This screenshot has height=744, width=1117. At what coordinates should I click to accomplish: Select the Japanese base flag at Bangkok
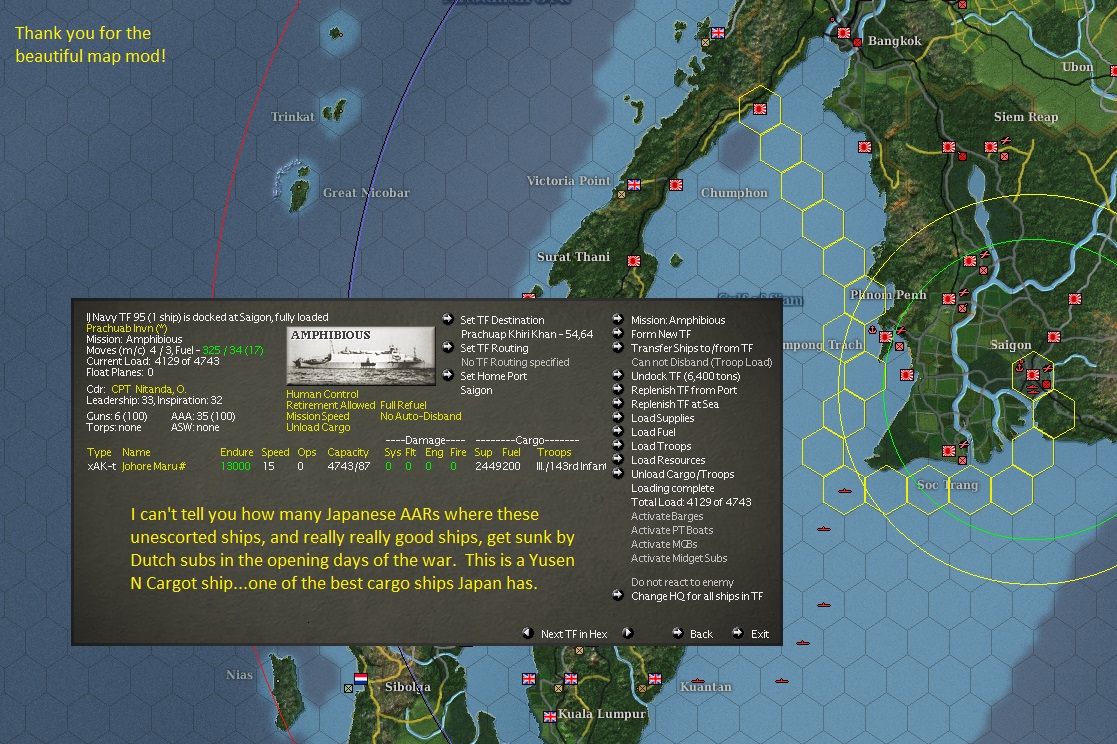[844, 33]
